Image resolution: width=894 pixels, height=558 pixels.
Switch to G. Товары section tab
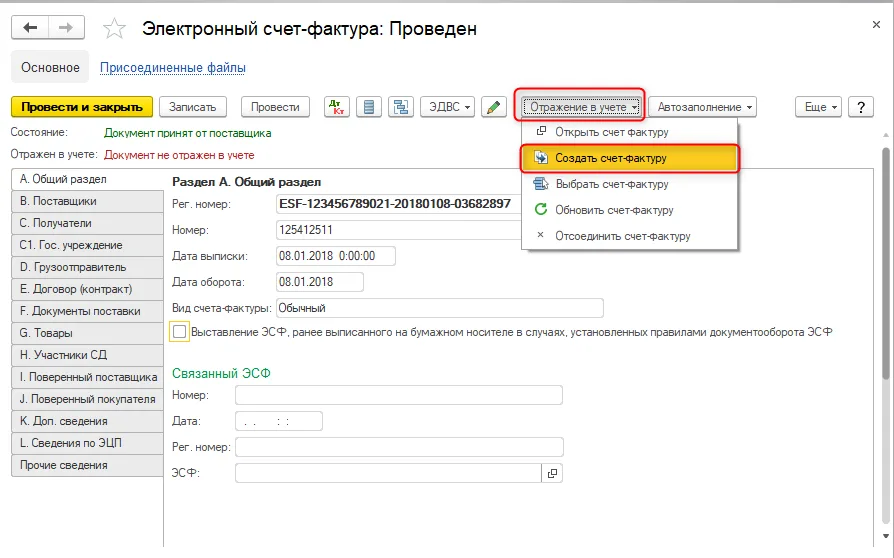coord(87,333)
